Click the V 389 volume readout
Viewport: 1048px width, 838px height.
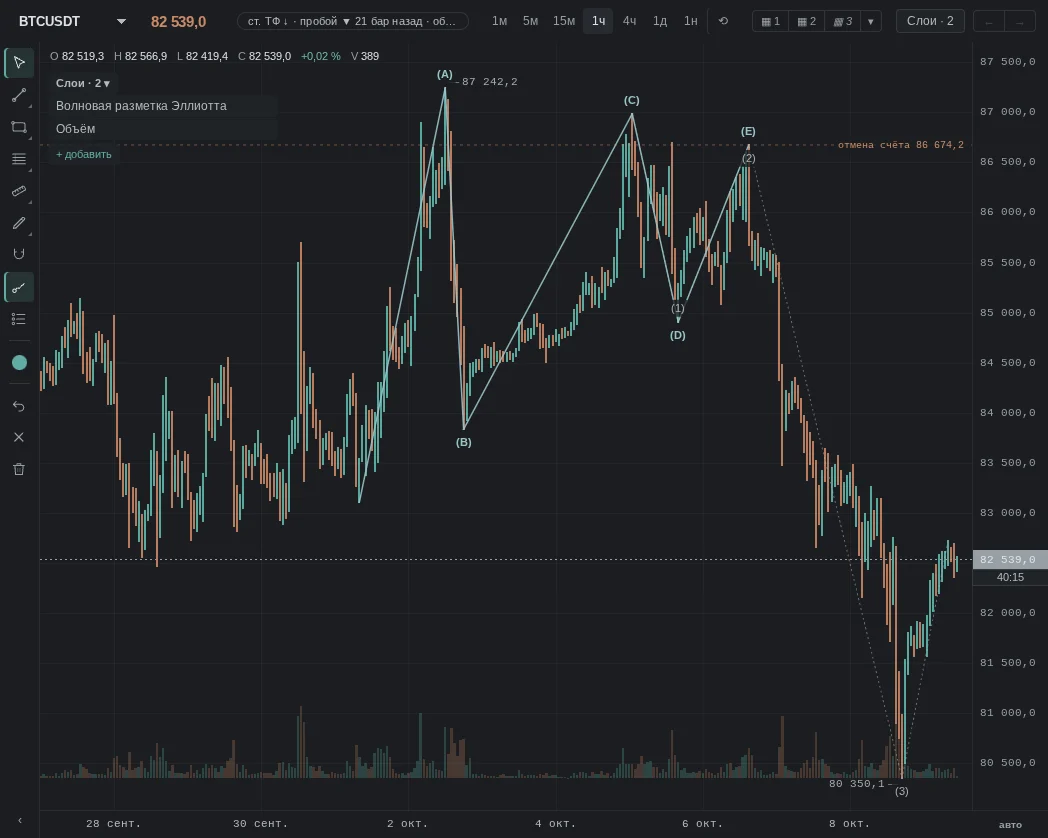365,56
